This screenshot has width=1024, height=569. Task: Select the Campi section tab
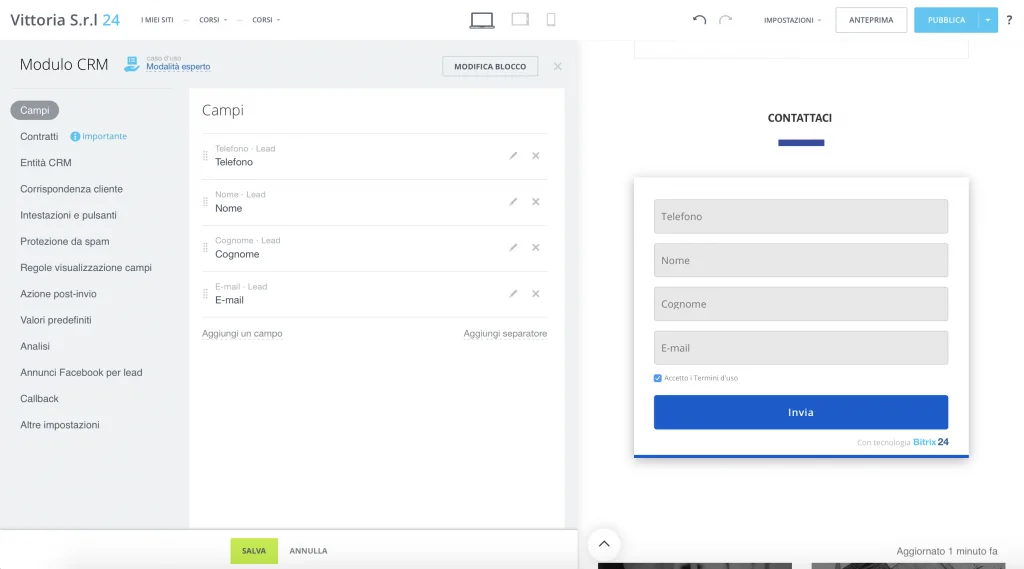[35, 110]
